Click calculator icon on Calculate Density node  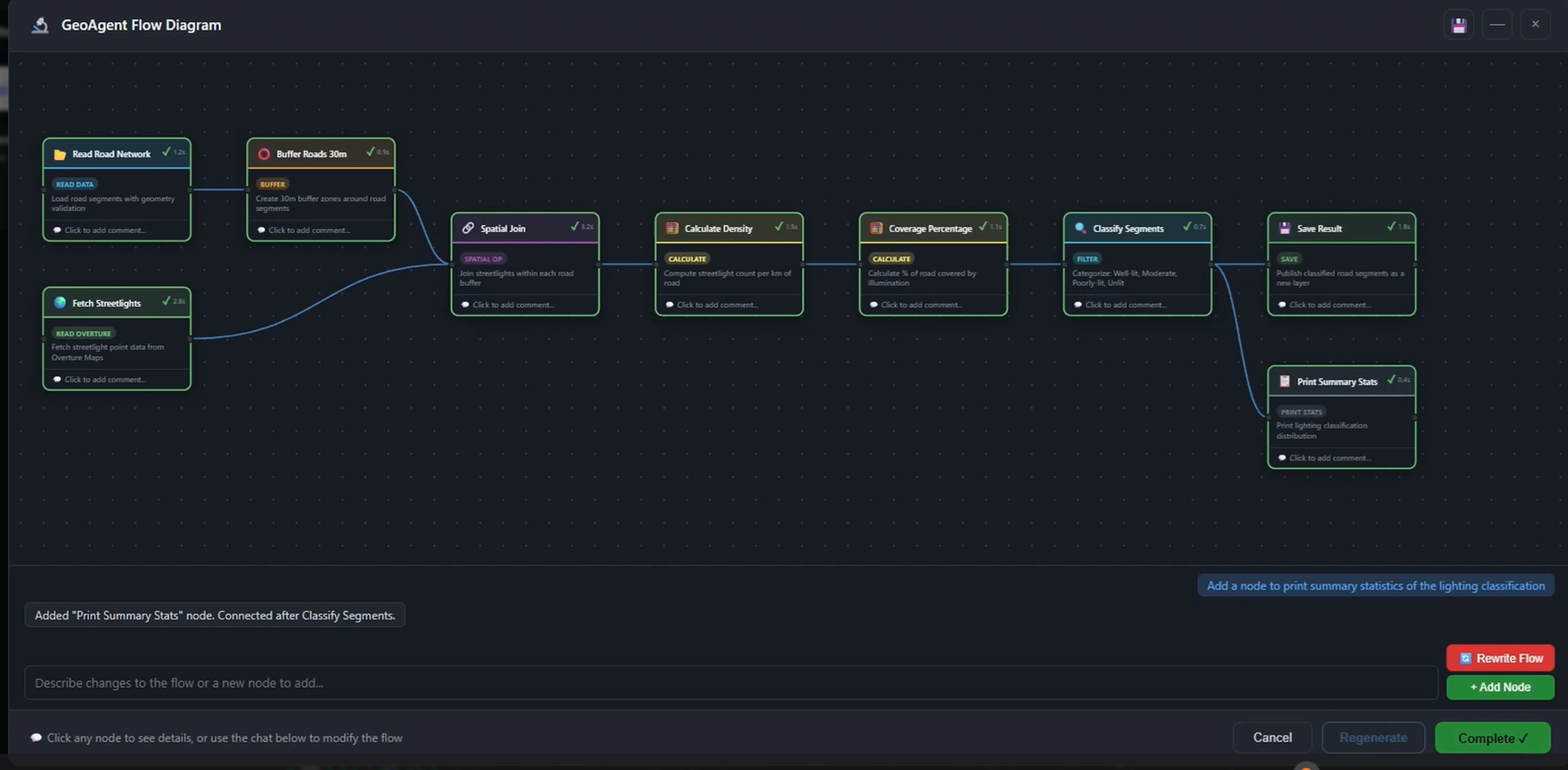pos(672,228)
